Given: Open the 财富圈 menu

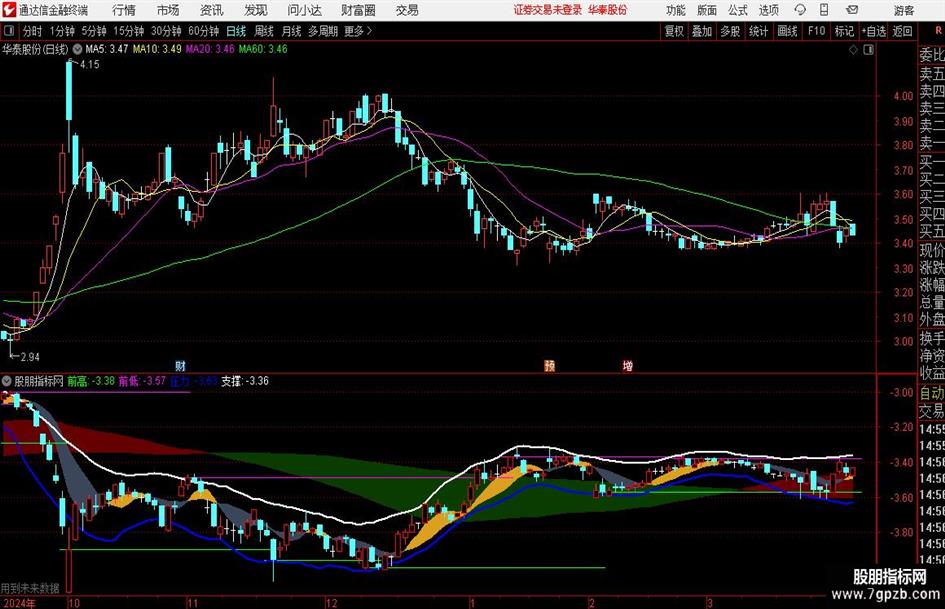Looking at the screenshot, I should (358, 10).
